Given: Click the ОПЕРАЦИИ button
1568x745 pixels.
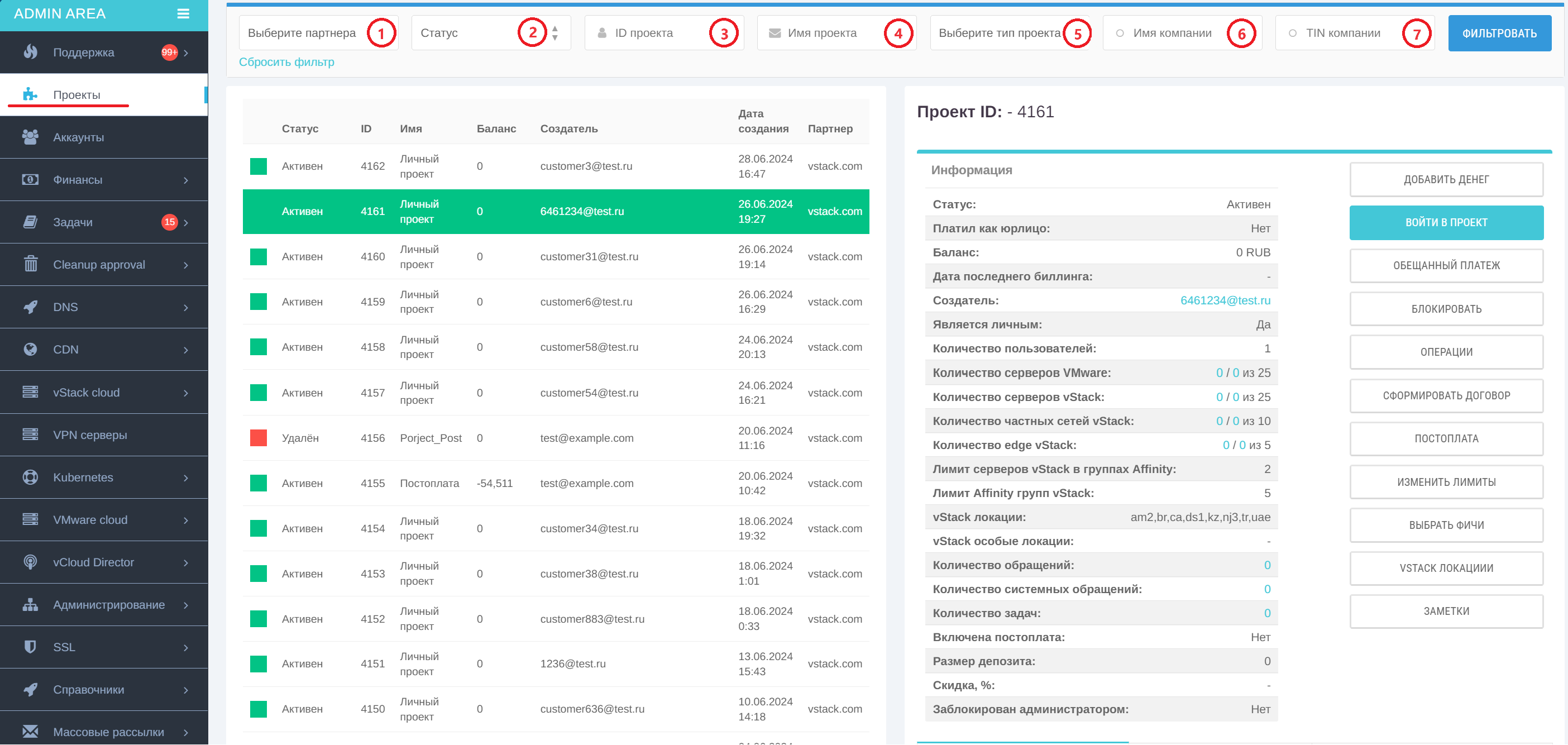Looking at the screenshot, I should (1446, 352).
